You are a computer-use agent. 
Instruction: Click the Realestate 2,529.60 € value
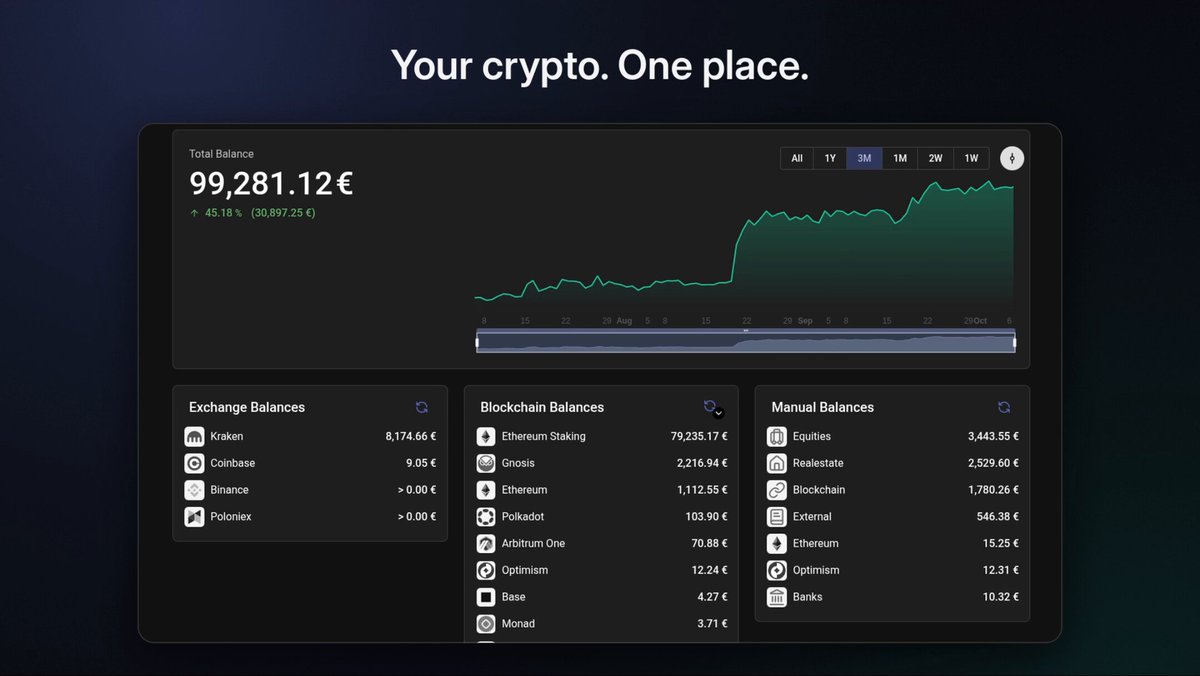pos(994,463)
